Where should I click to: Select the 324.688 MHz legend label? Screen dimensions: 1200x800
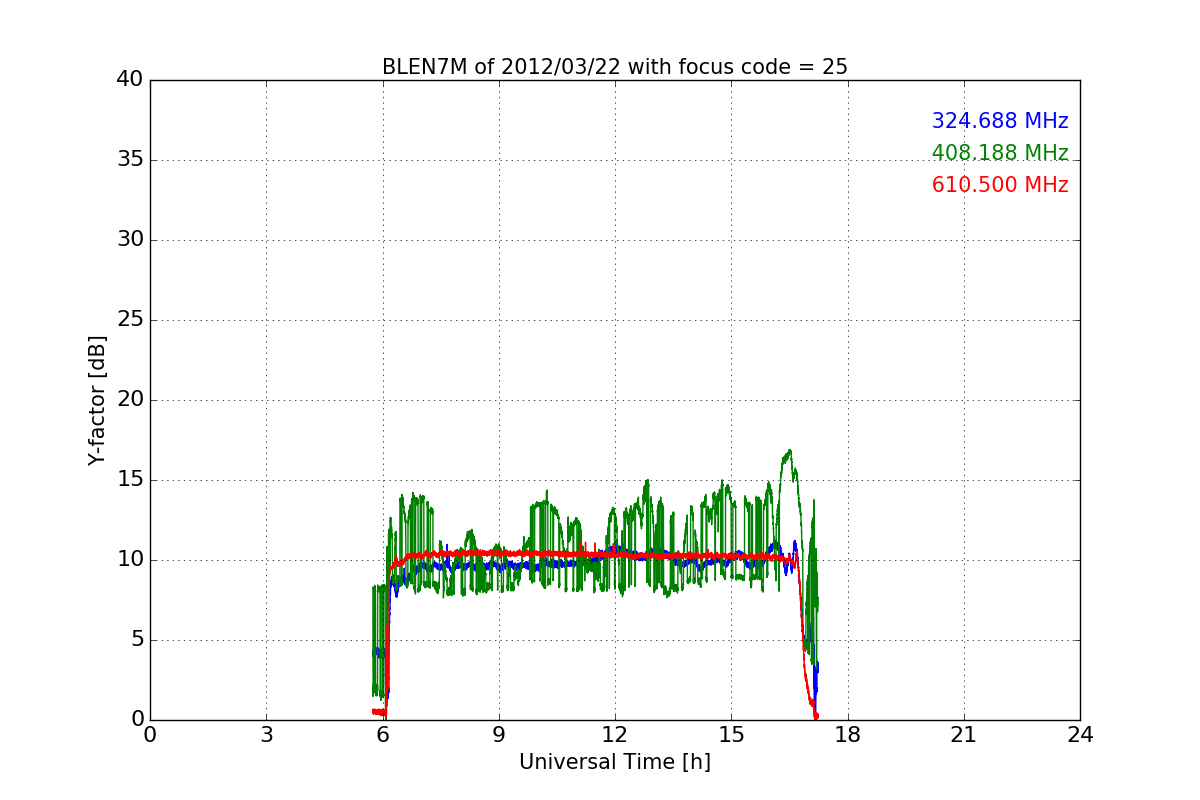coord(1000,121)
